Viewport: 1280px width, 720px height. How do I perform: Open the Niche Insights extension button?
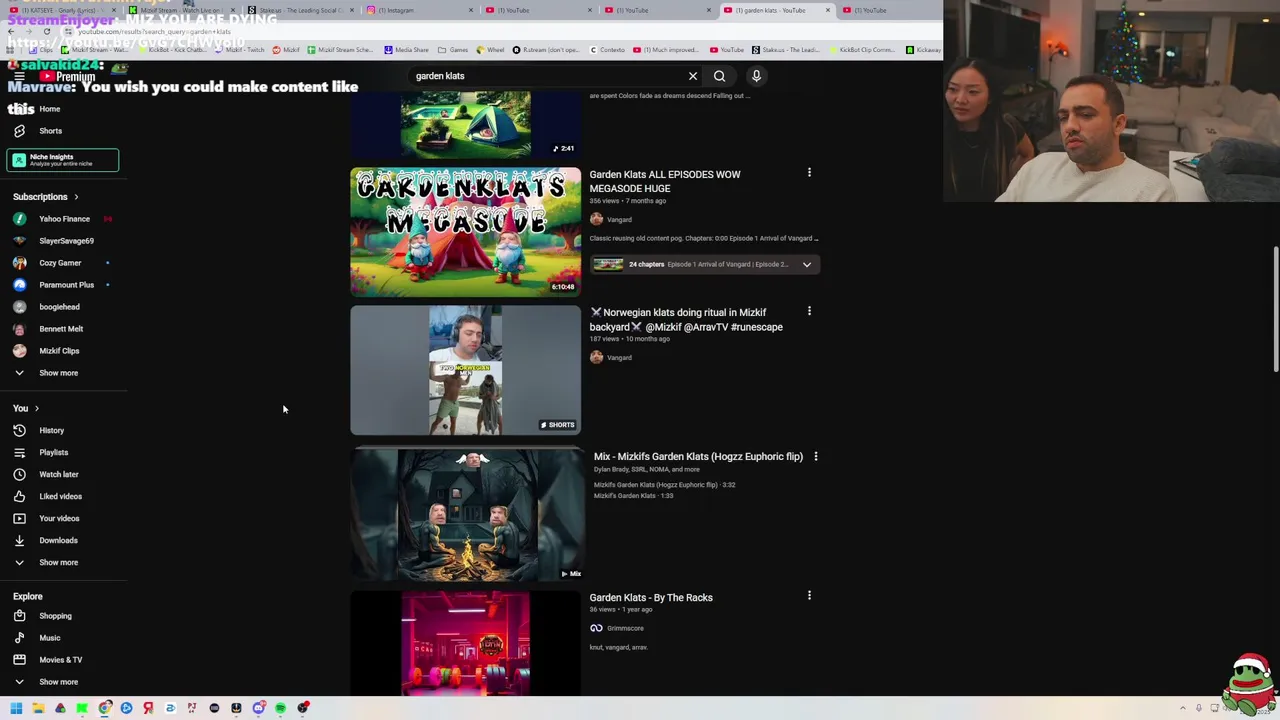coord(63,160)
